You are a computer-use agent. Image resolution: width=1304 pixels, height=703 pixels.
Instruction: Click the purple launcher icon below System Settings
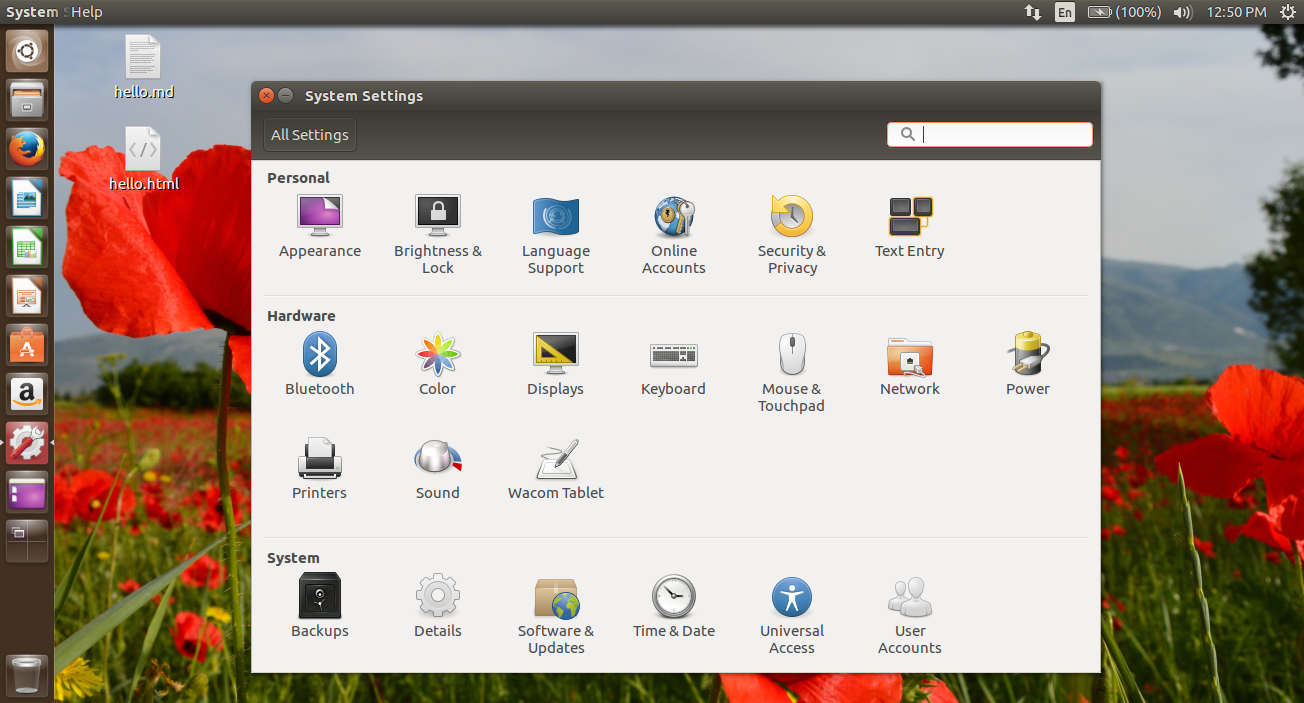(27, 491)
